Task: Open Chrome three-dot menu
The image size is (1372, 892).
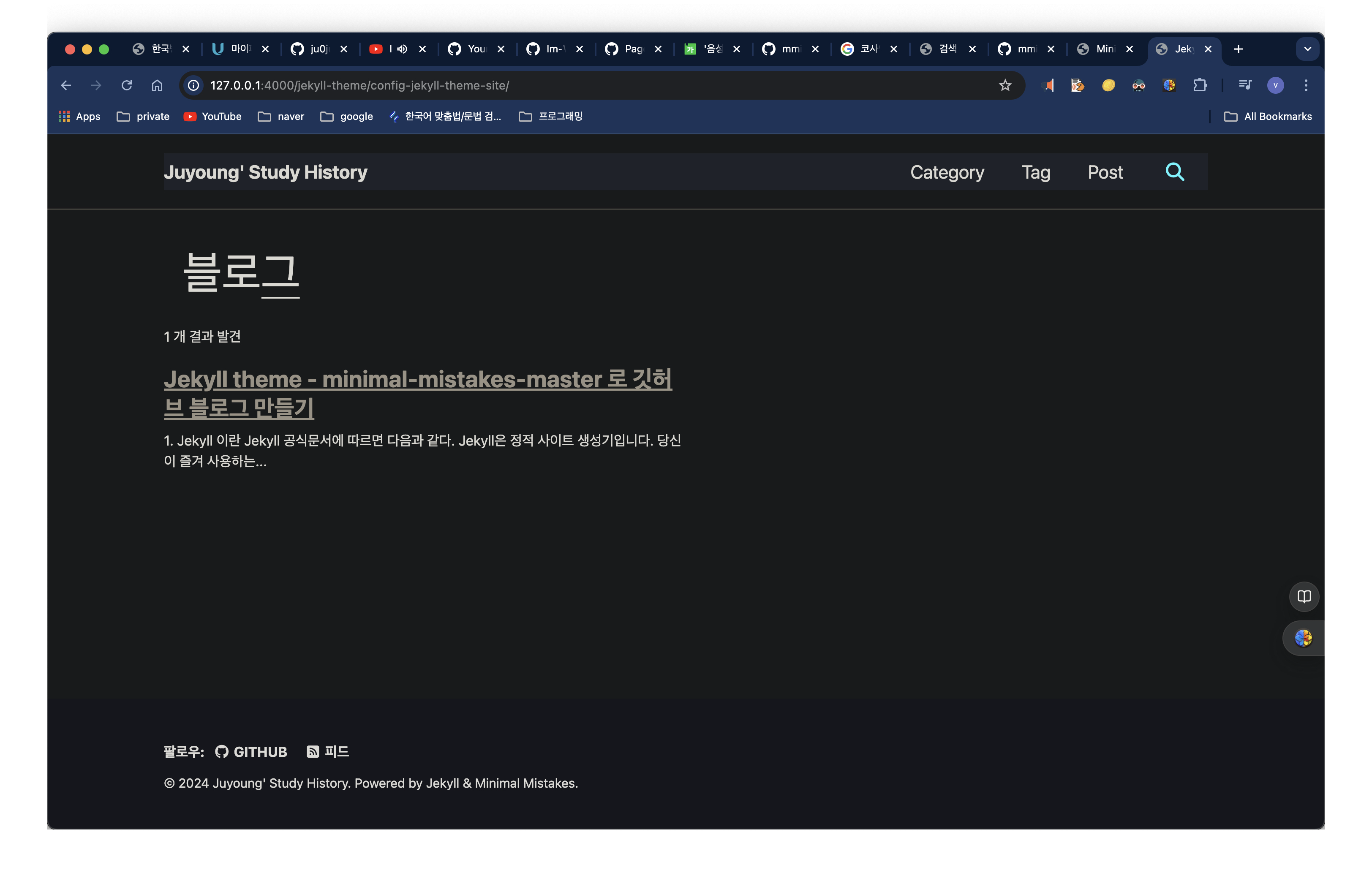Action: coord(1306,85)
